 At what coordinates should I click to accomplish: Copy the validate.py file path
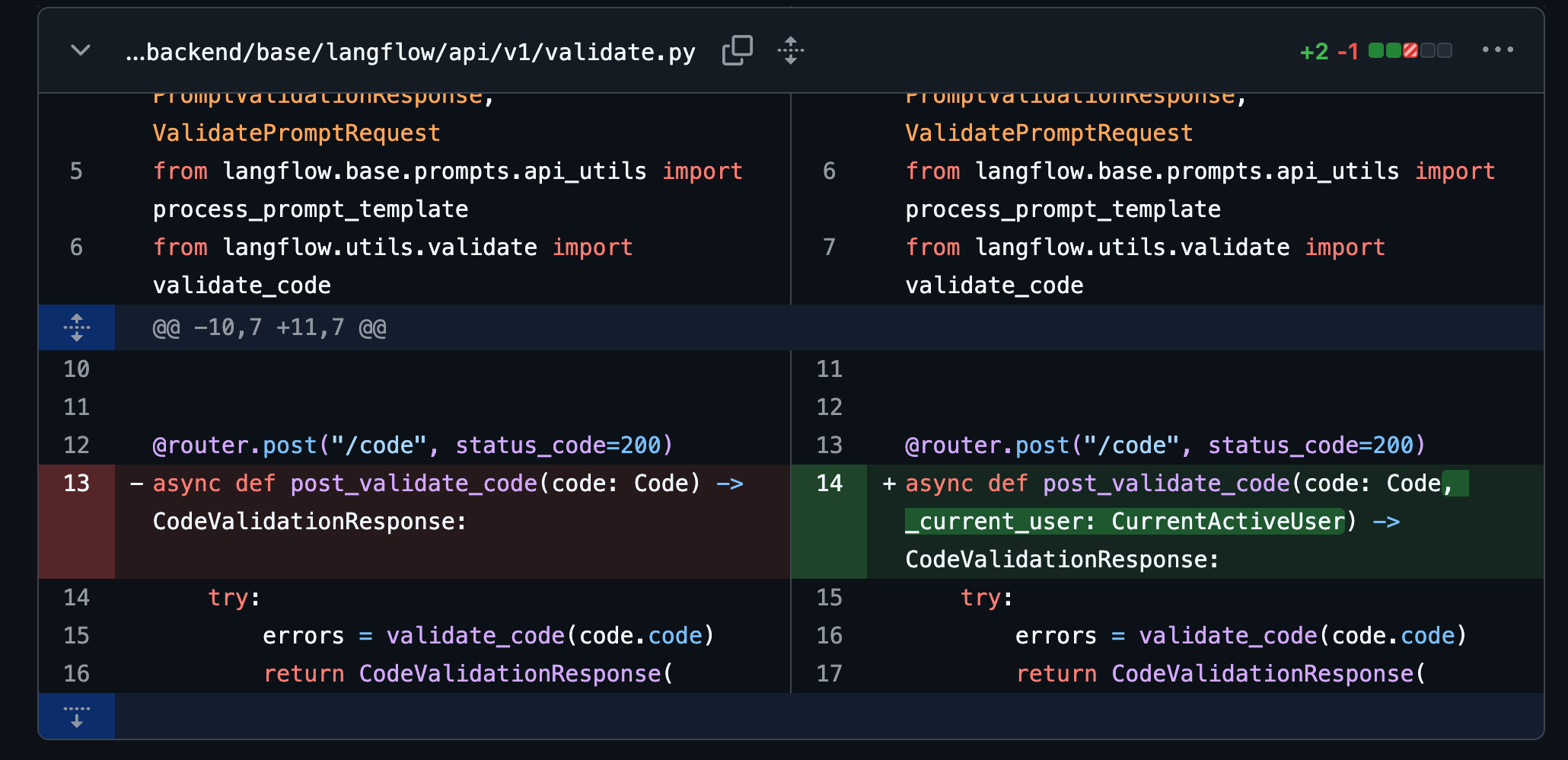pyautogui.click(x=737, y=51)
